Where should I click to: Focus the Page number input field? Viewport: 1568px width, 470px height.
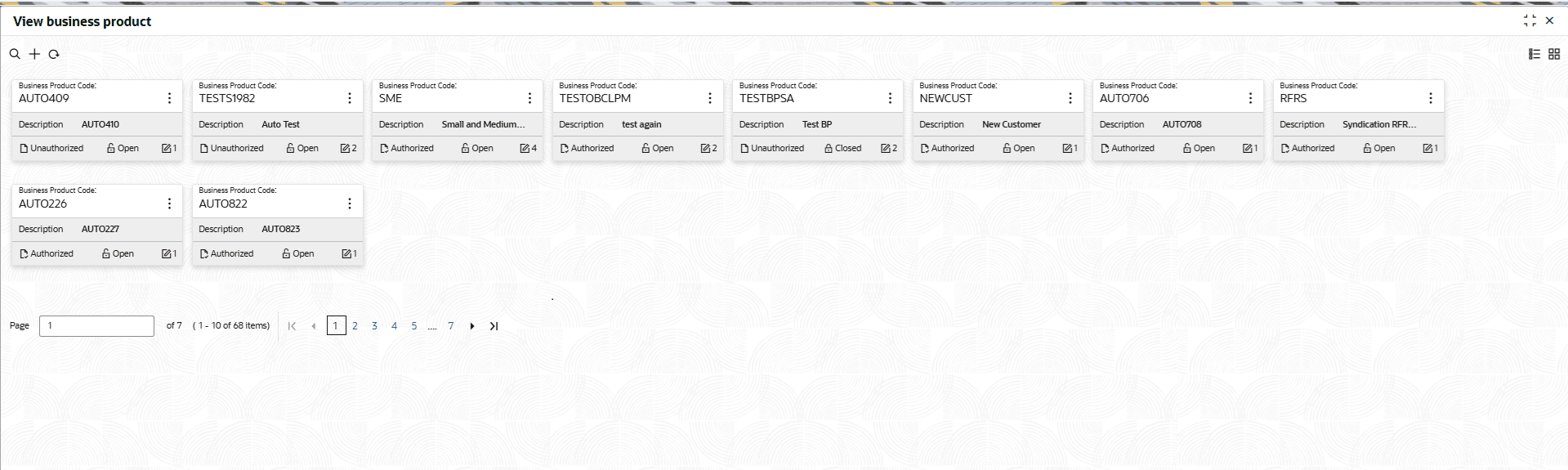pyautogui.click(x=96, y=326)
